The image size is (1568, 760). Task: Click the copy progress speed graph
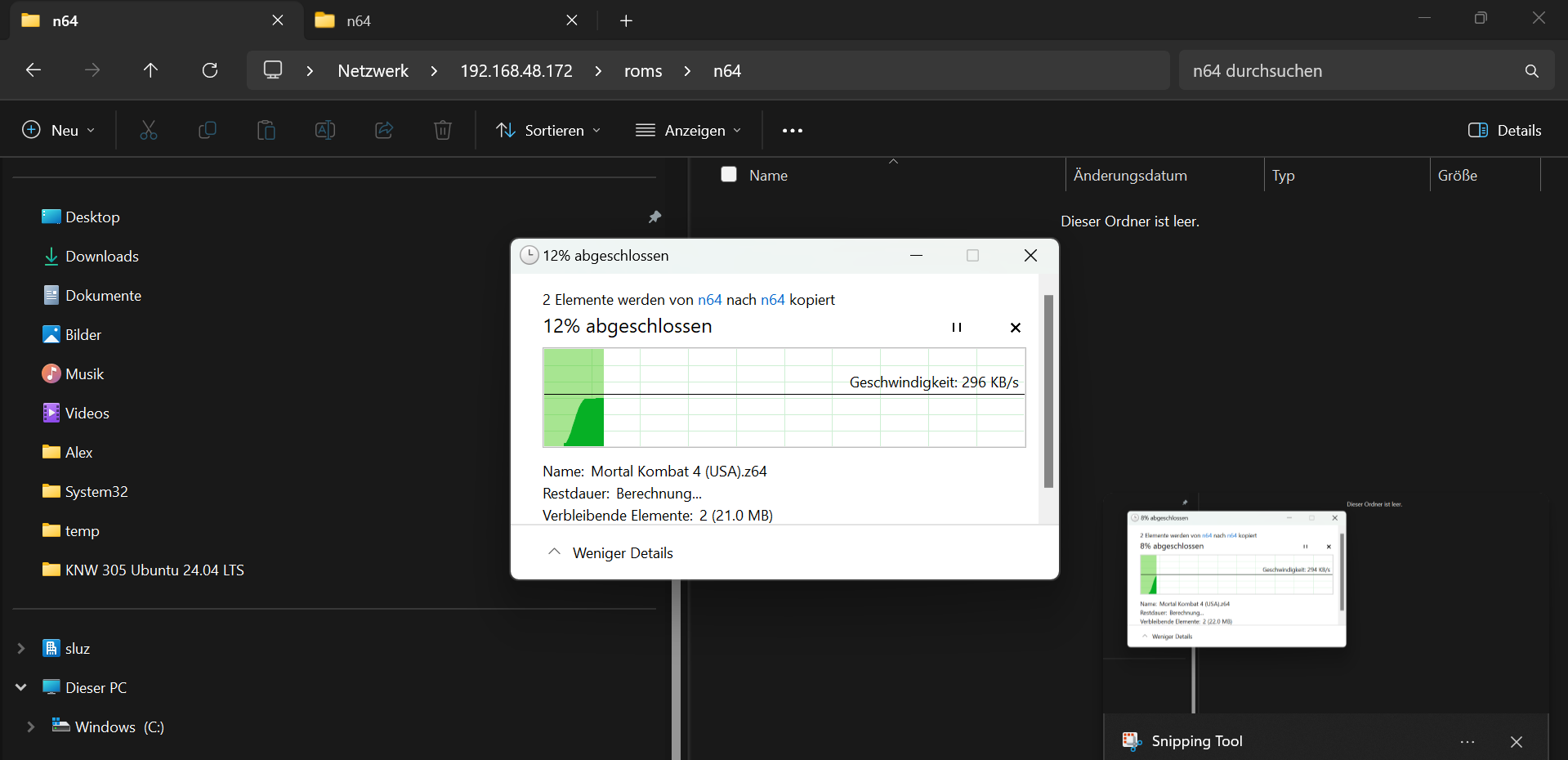784,397
